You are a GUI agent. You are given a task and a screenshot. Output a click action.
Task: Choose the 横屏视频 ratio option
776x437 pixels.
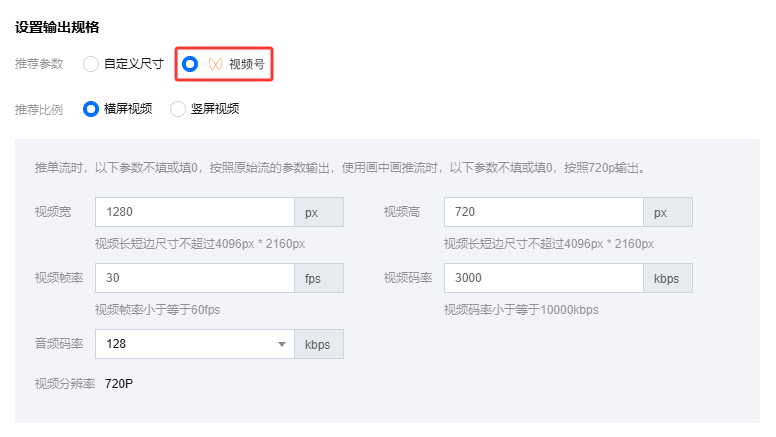click(91, 109)
